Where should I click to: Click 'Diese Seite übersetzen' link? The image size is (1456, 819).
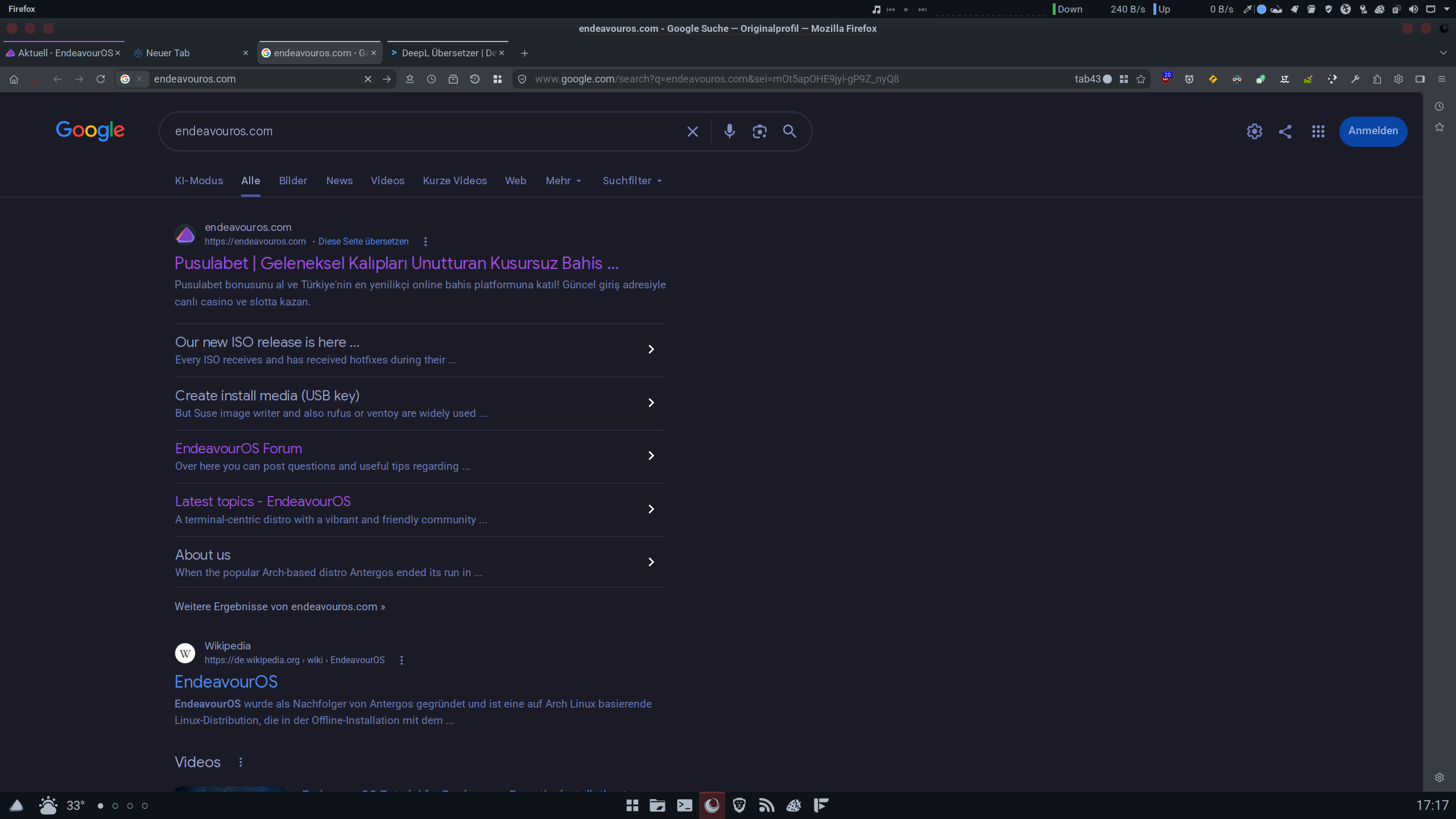click(363, 242)
